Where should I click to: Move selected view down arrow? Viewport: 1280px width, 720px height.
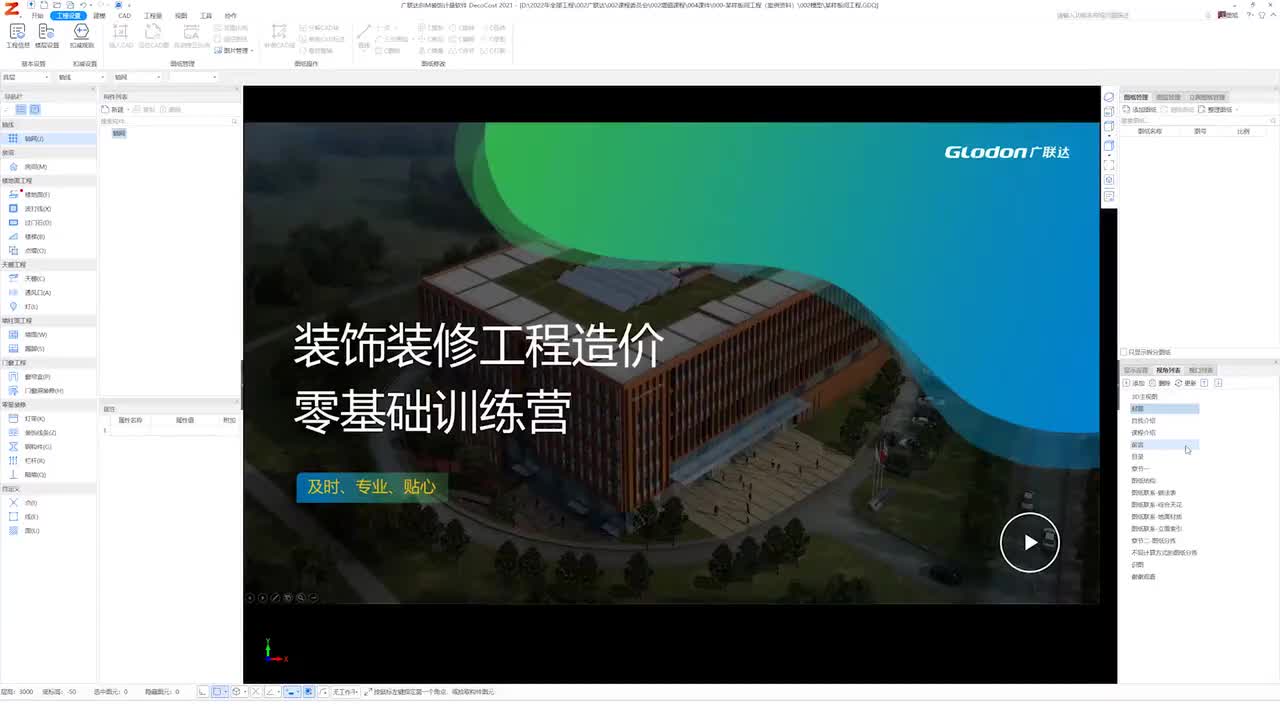point(1218,383)
